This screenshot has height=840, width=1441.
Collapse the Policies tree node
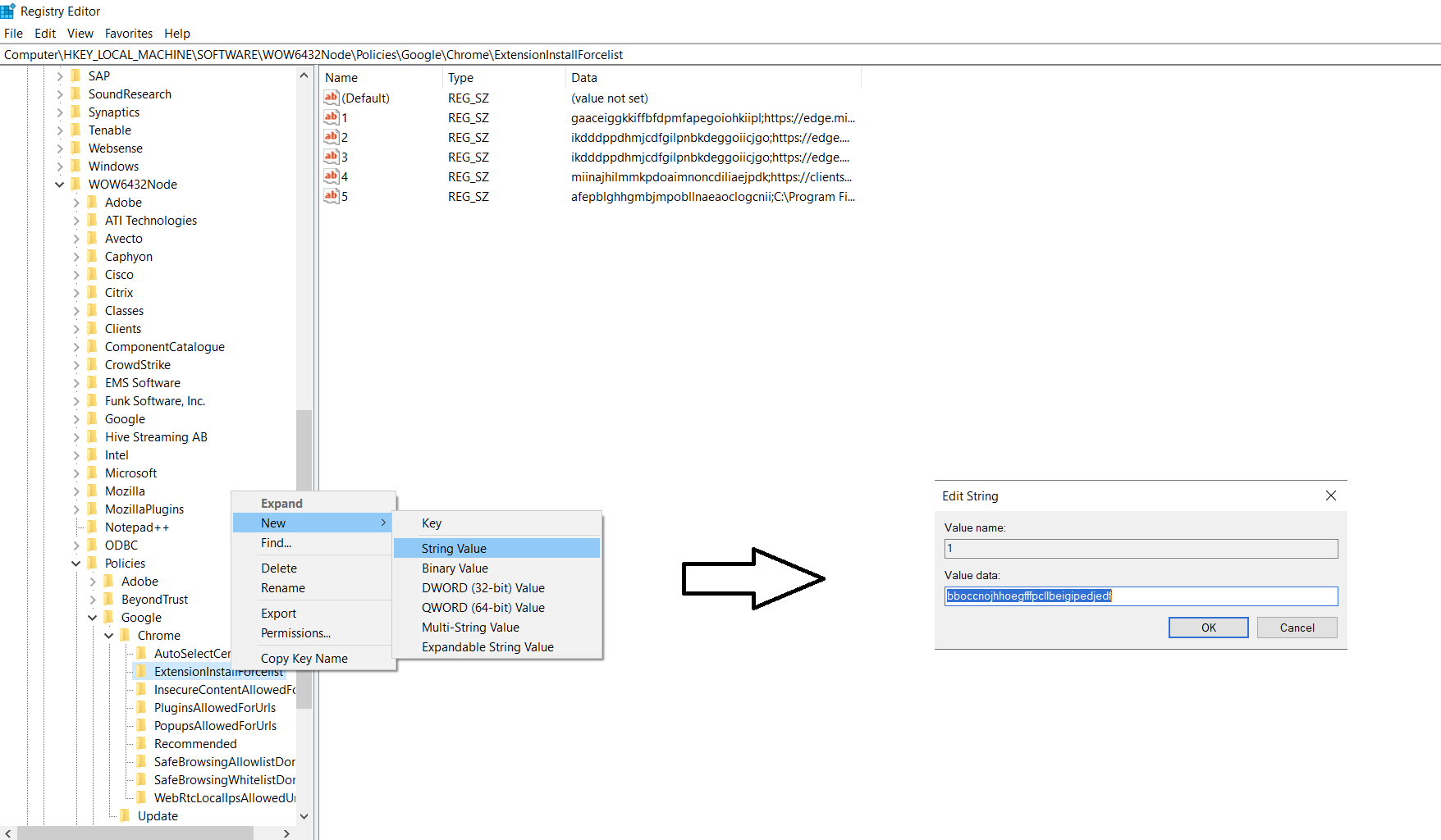click(x=75, y=563)
